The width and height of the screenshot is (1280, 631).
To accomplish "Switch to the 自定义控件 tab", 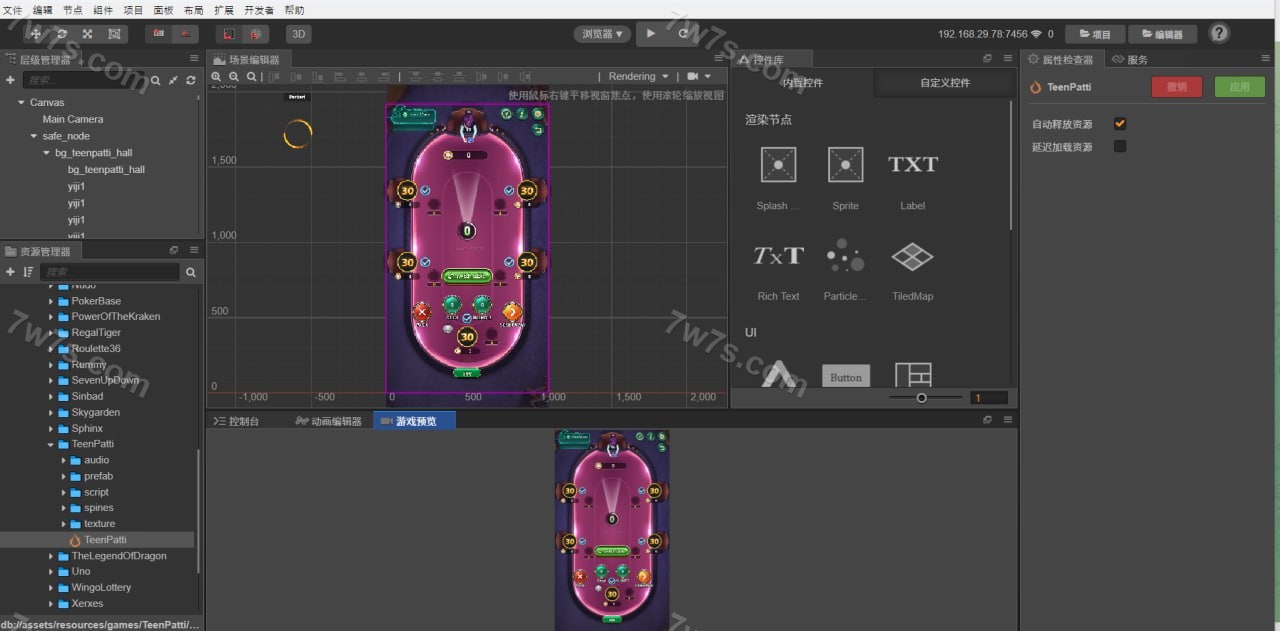I will point(945,83).
